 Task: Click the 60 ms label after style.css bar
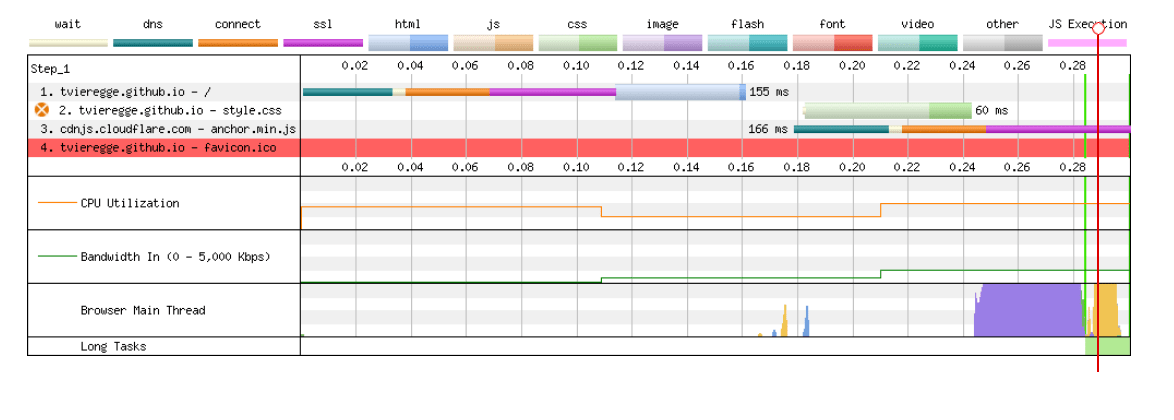point(991,110)
